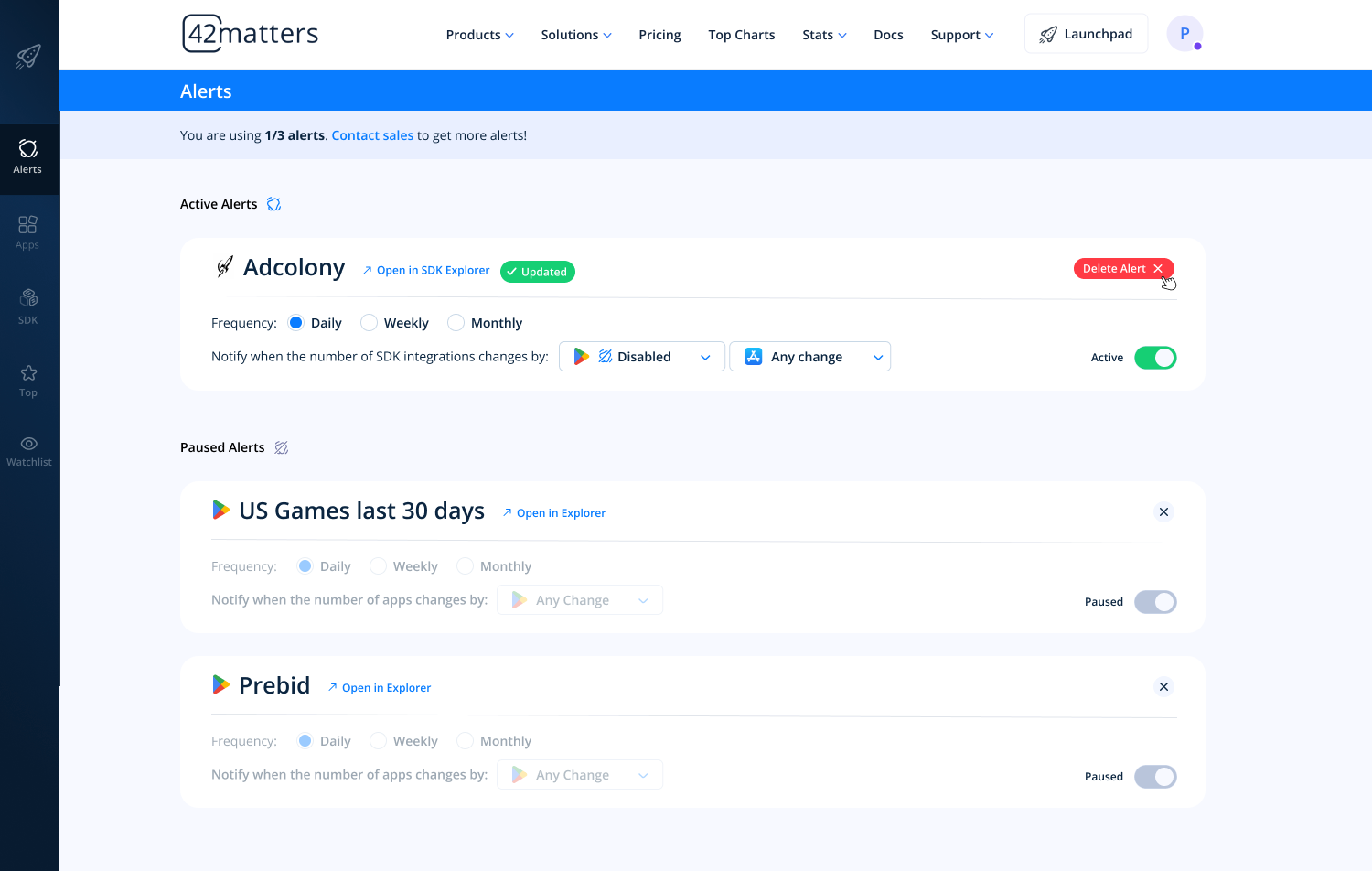Image resolution: width=1372 pixels, height=871 pixels.
Task: Click Google Play icon beside US Games title
Action: [x=220, y=510]
